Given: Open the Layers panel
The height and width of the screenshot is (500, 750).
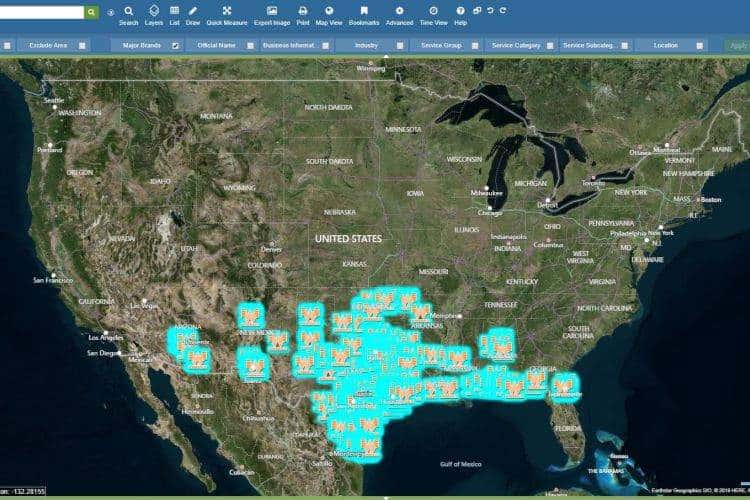Looking at the screenshot, I should (154, 16).
